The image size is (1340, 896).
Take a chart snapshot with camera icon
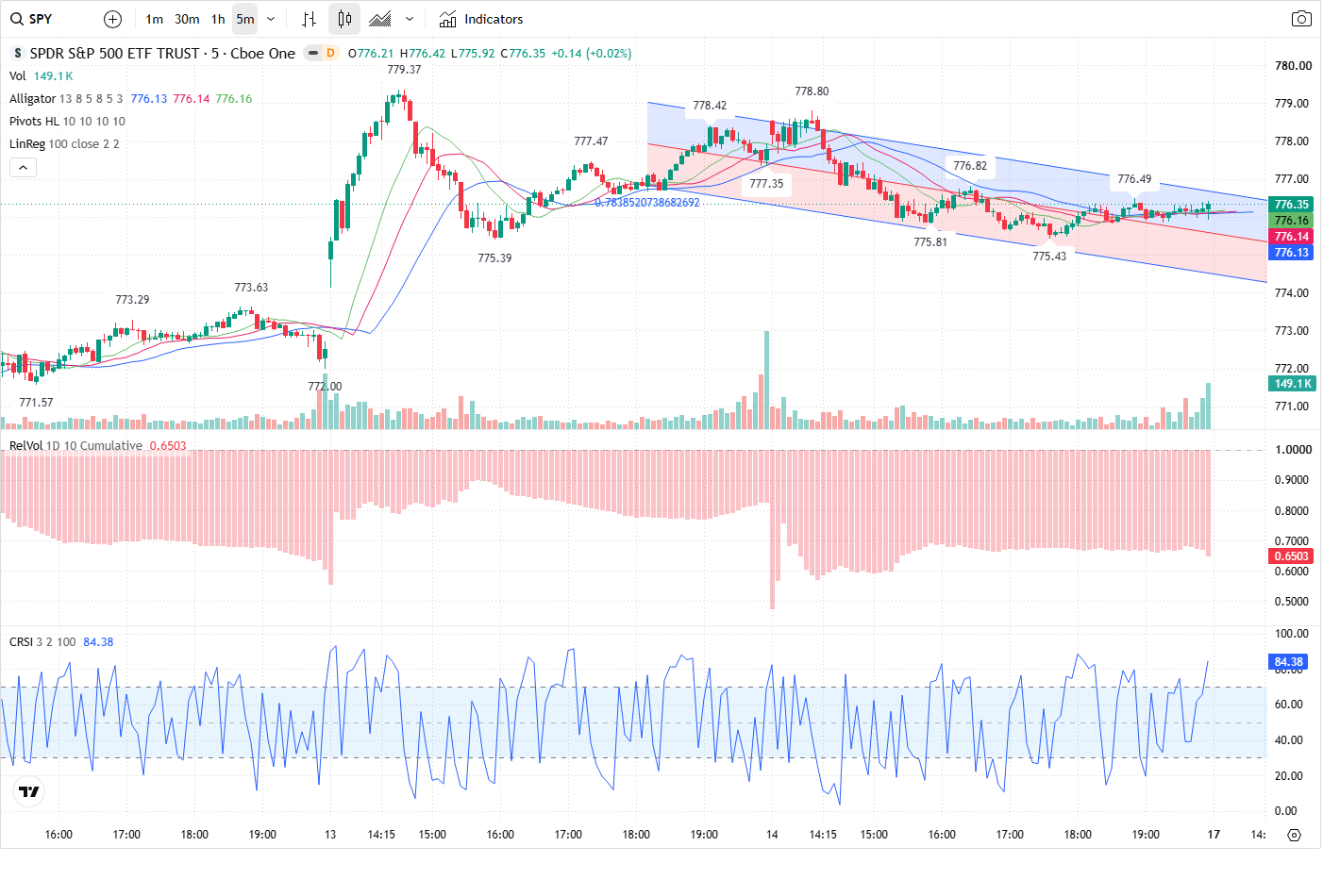1301,19
